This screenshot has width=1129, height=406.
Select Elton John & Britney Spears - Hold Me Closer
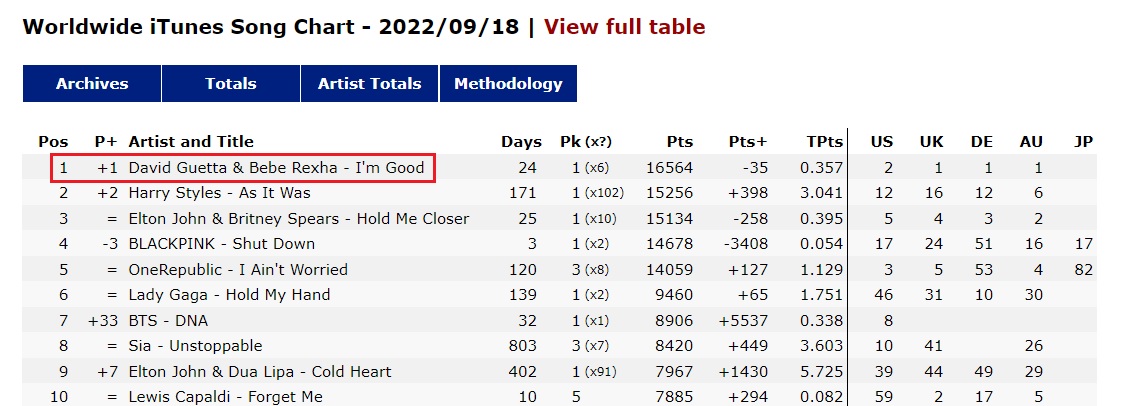[x=299, y=219]
